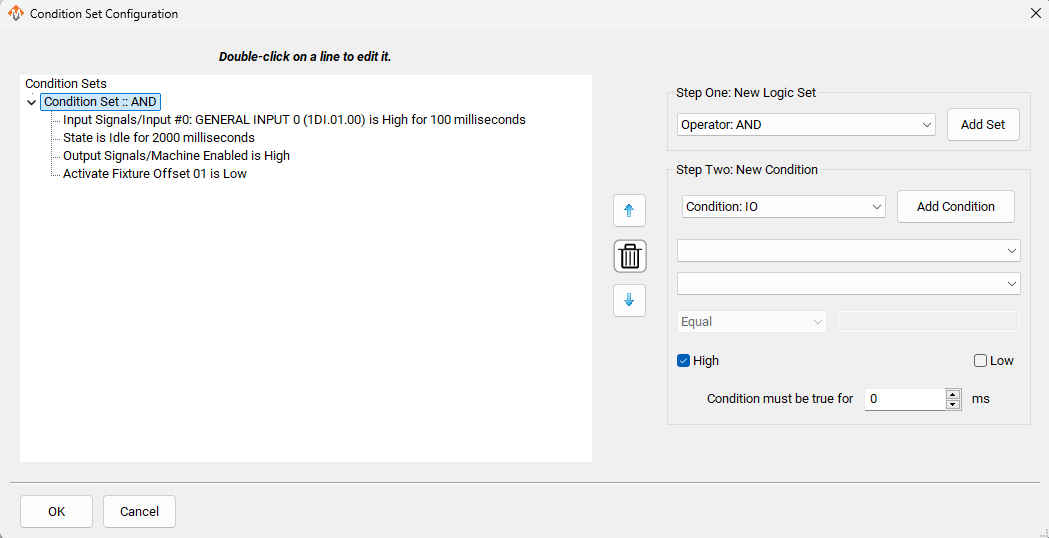1049x538 pixels.
Task: Enable the Low checkbox
Action: click(981, 361)
